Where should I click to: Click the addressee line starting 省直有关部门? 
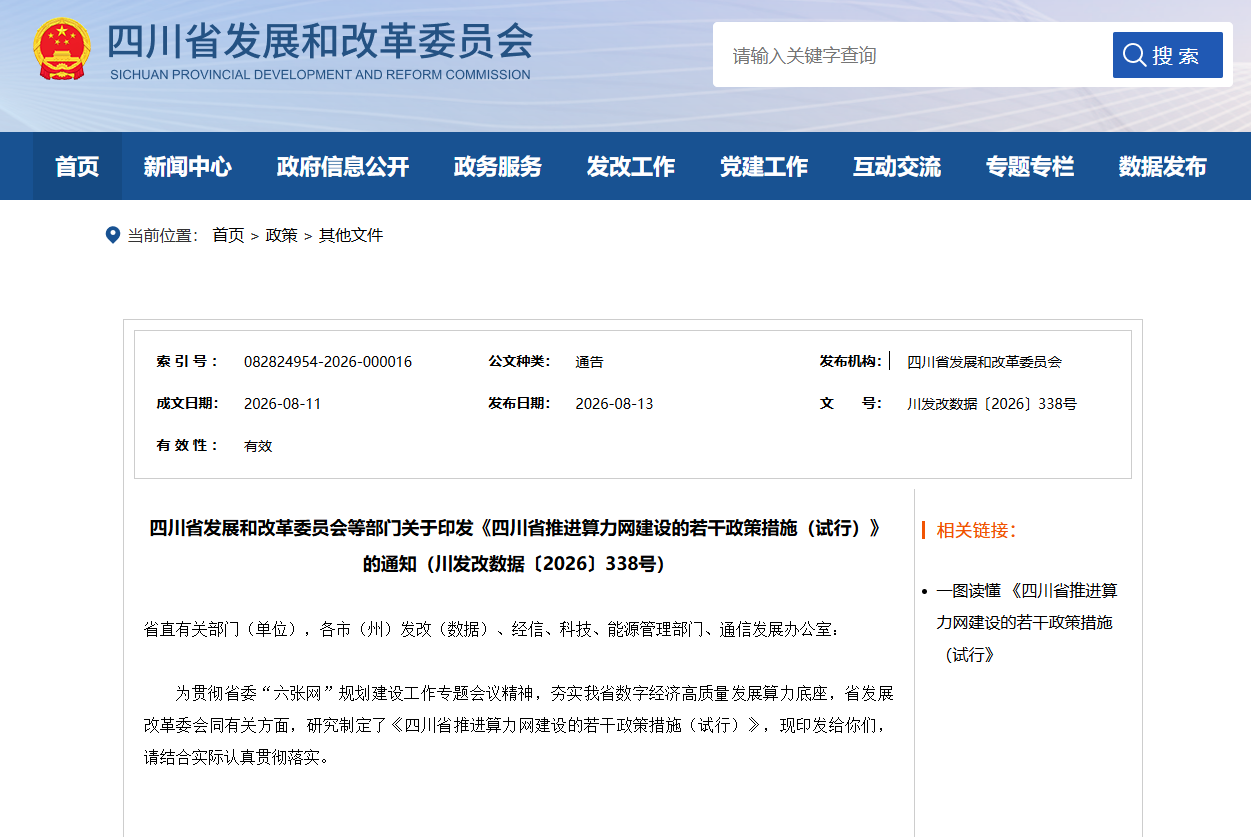click(x=493, y=630)
